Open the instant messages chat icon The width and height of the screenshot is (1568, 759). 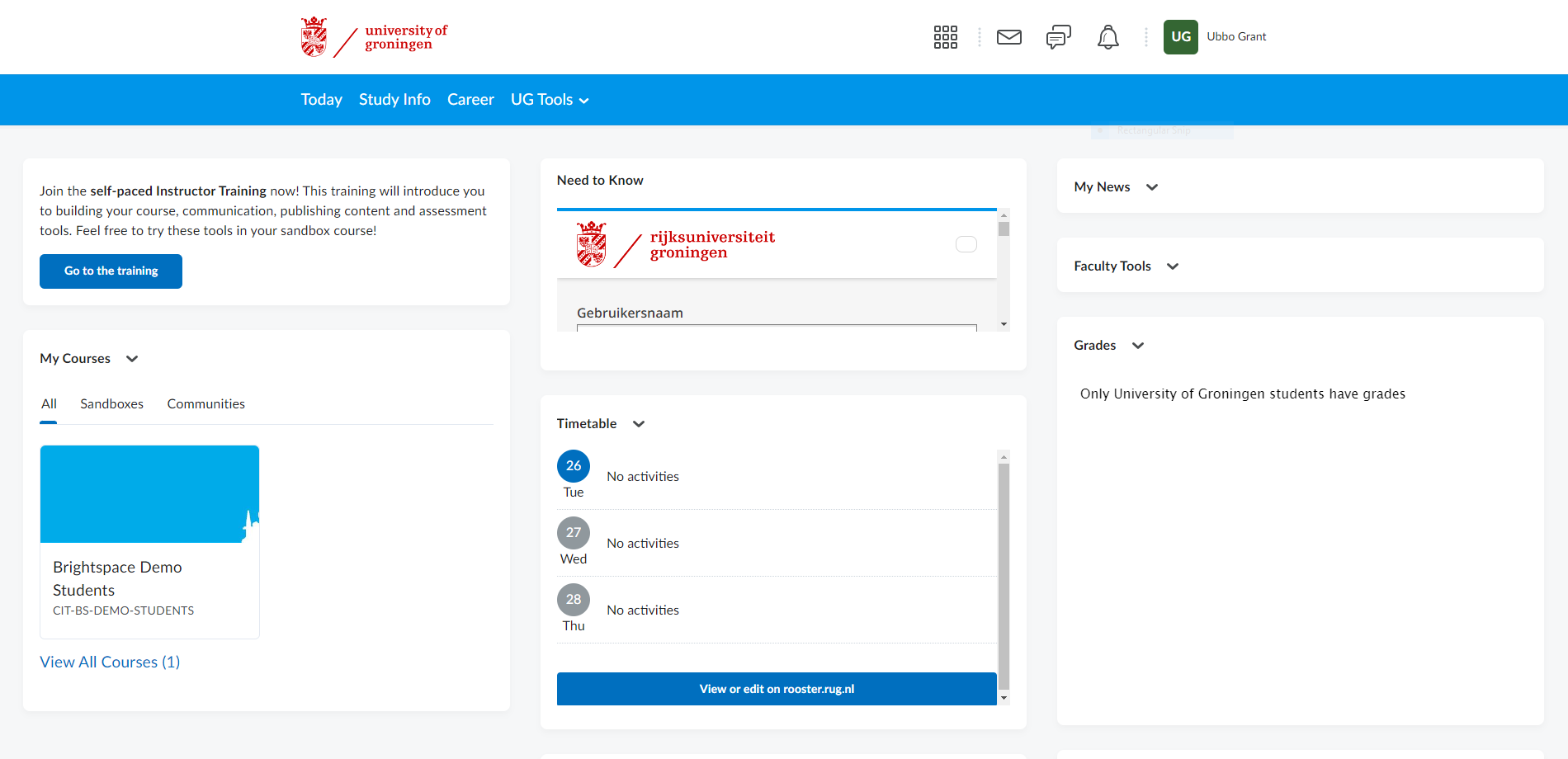coord(1058,37)
